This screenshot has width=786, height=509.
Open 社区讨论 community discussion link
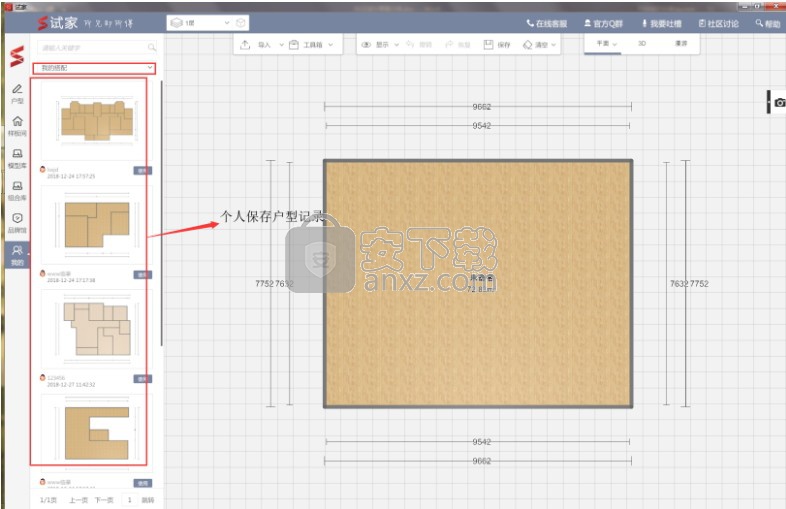[x=718, y=24]
